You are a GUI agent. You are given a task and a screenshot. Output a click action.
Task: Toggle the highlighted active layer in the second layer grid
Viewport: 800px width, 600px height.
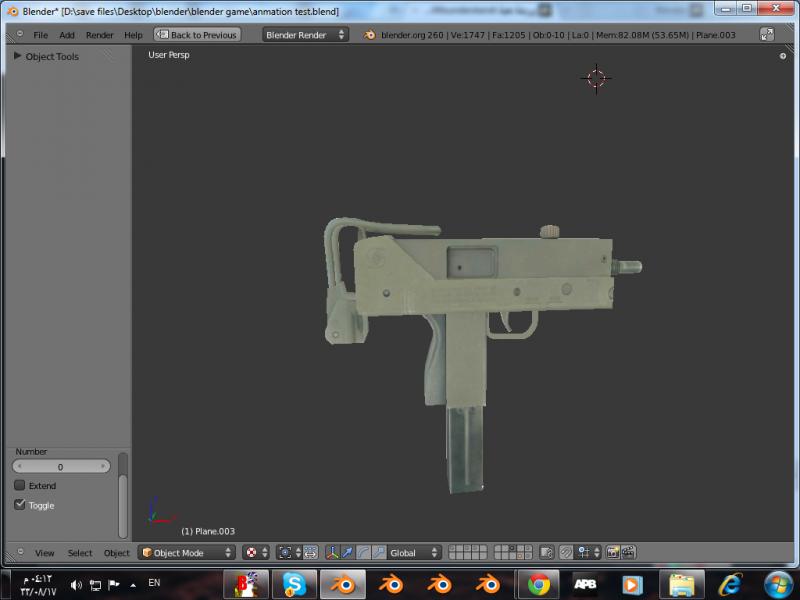(512, 549)
